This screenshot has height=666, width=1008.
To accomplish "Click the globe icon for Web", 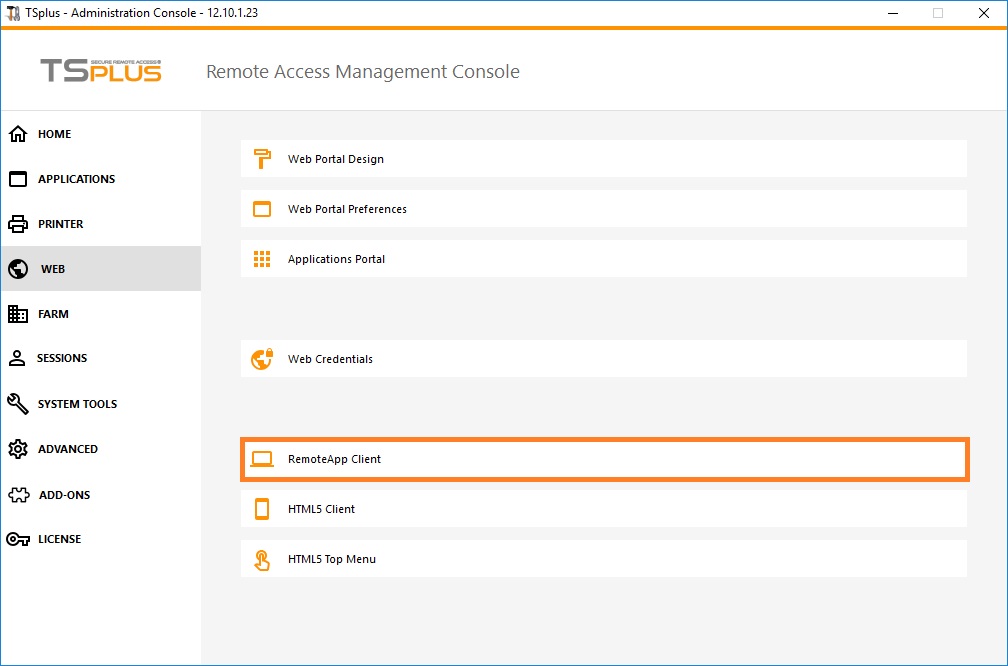I will tap(18, 269).
